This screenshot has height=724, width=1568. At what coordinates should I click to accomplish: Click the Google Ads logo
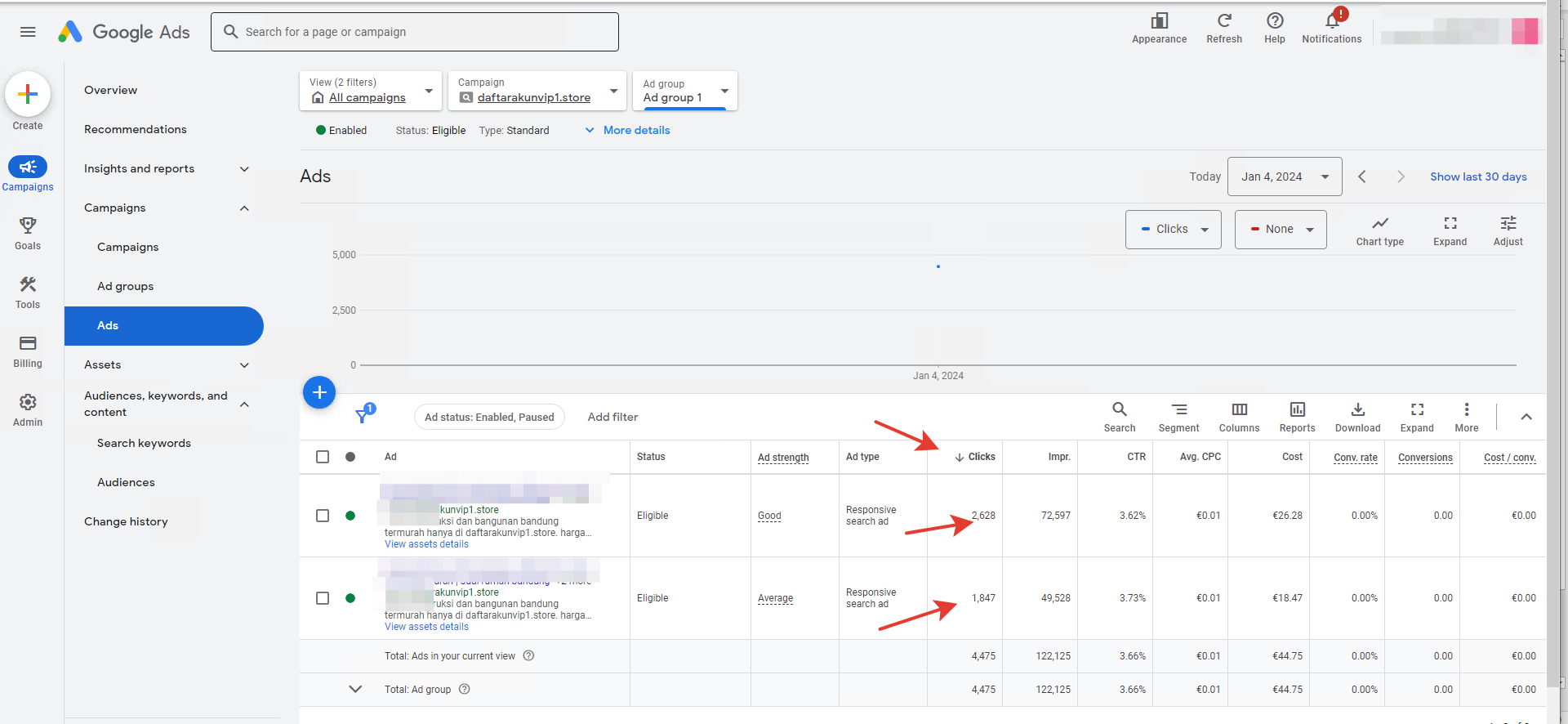point(124,32)
